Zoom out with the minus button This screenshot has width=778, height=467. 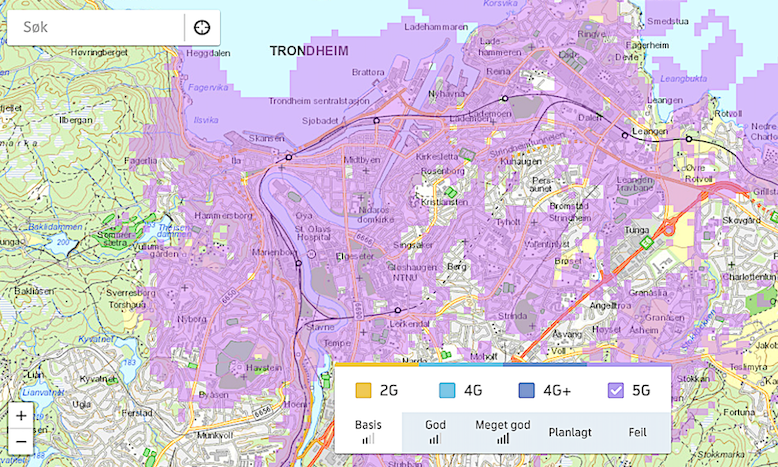[x=21, y=439]
